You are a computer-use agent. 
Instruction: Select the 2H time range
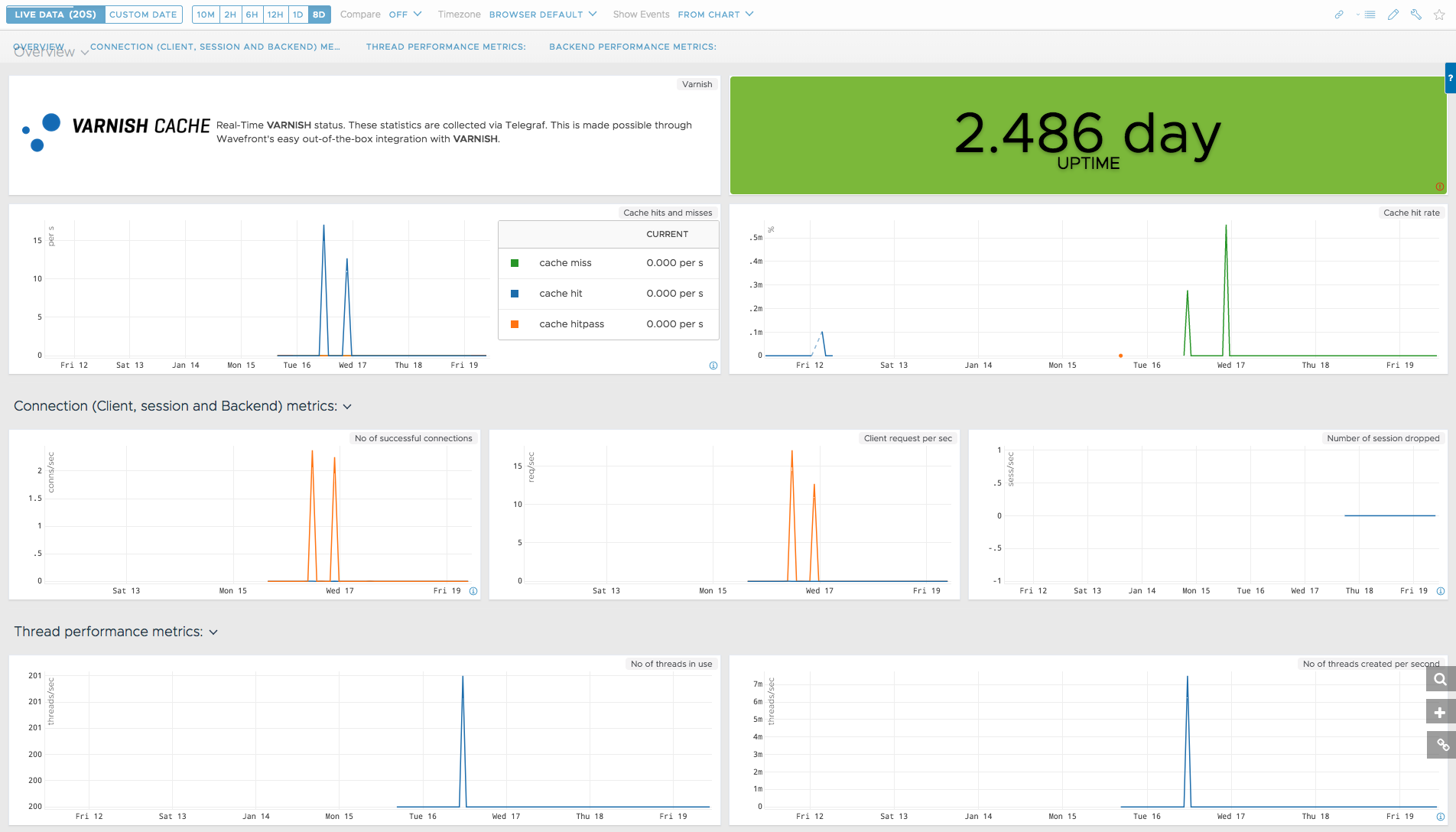(230, 15)
